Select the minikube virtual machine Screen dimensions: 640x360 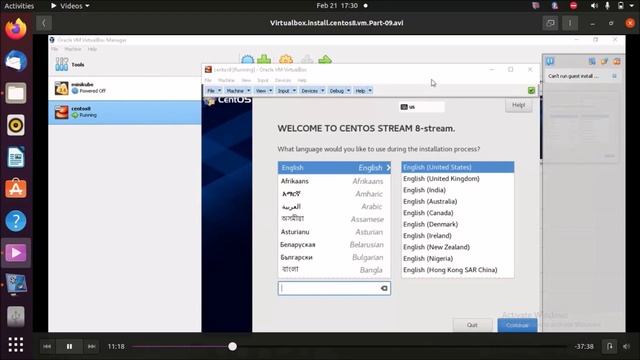click(124, 88)
